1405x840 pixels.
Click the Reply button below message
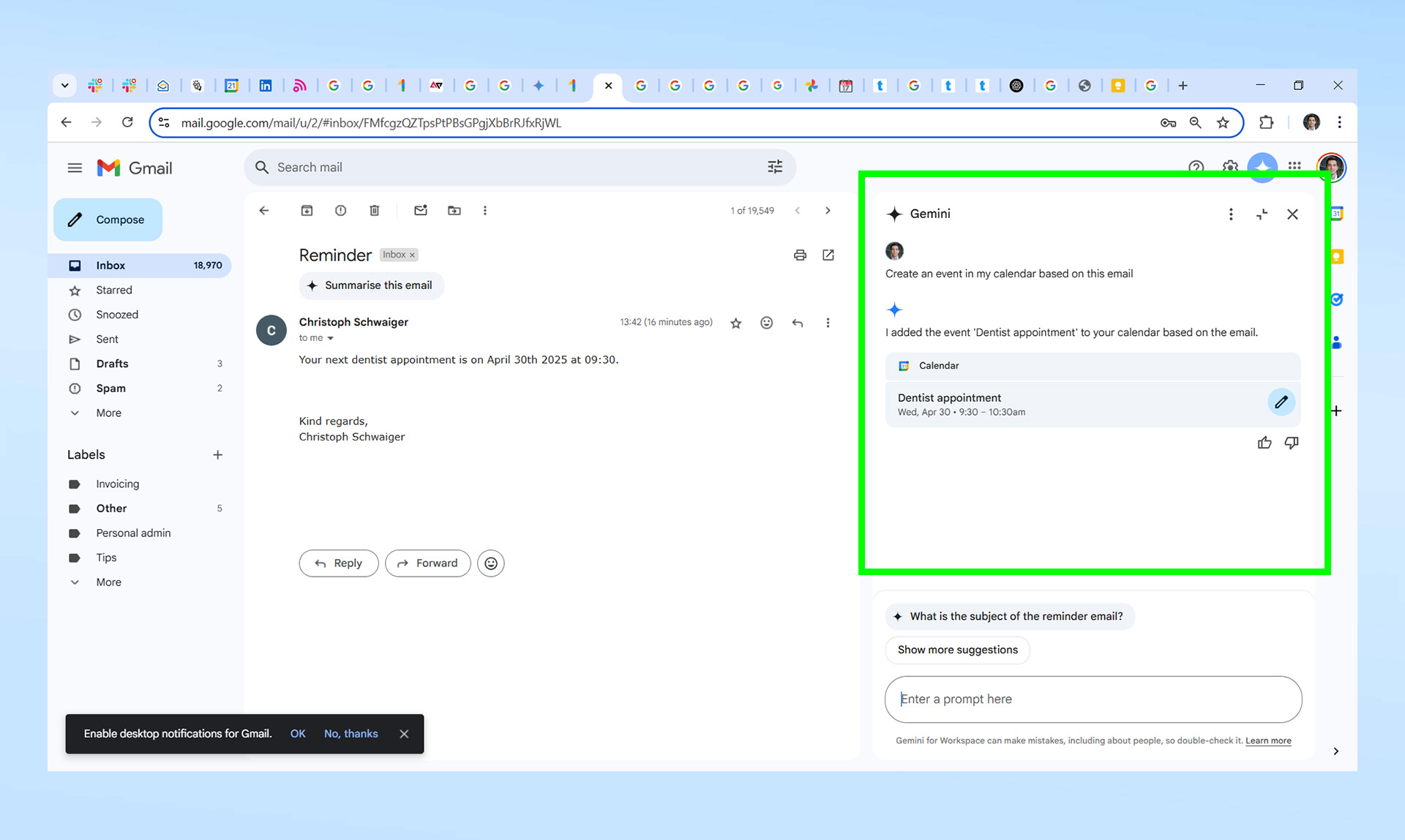338,563
